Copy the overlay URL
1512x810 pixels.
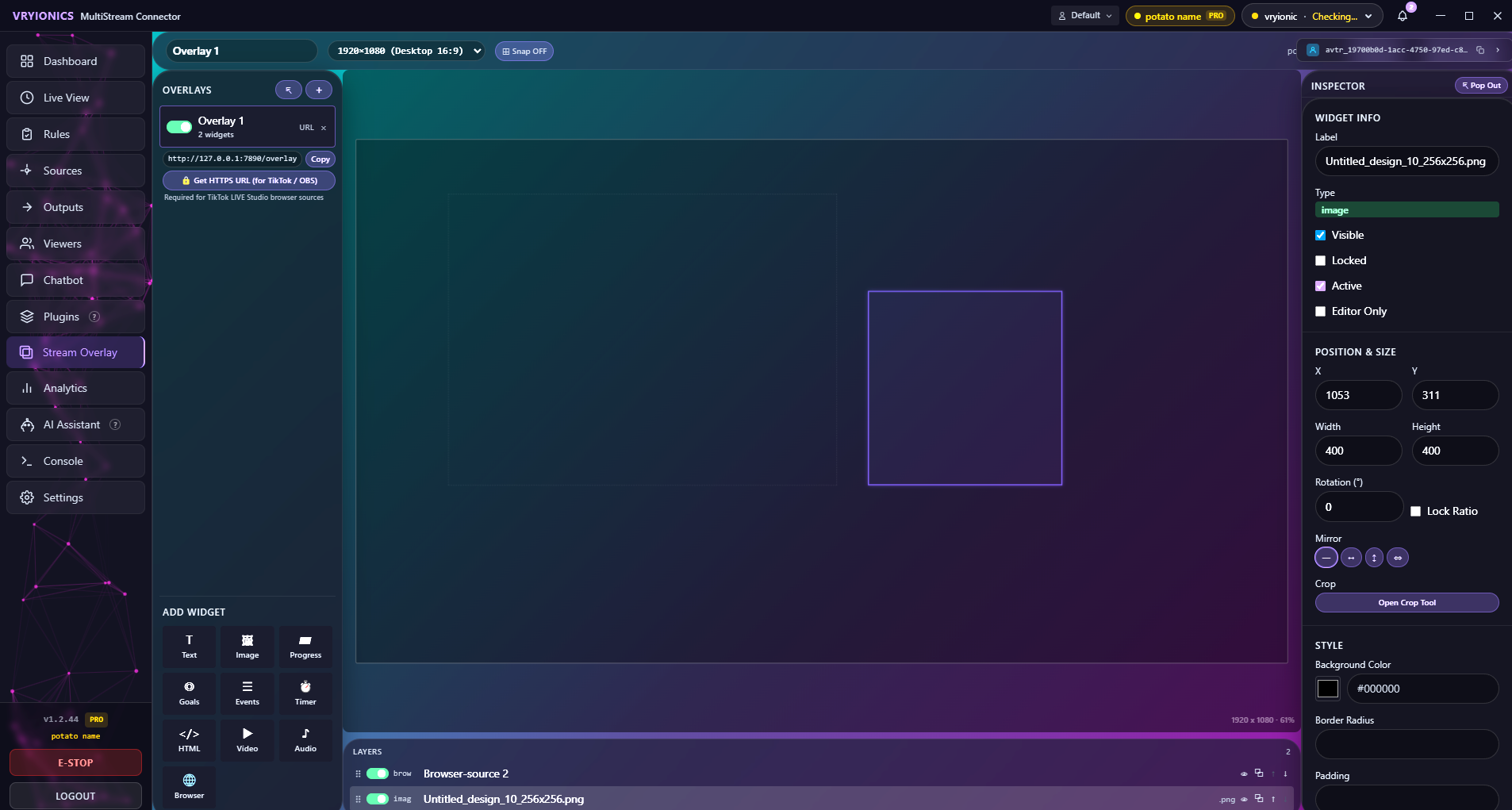coord(320,159)
